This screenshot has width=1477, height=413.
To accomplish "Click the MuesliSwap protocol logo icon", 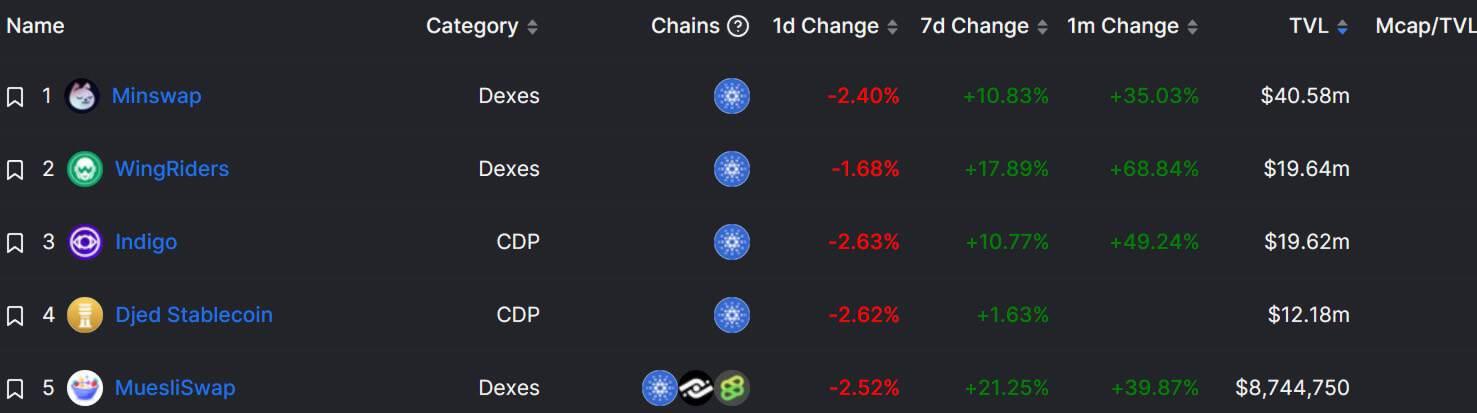I will point(85,388).
